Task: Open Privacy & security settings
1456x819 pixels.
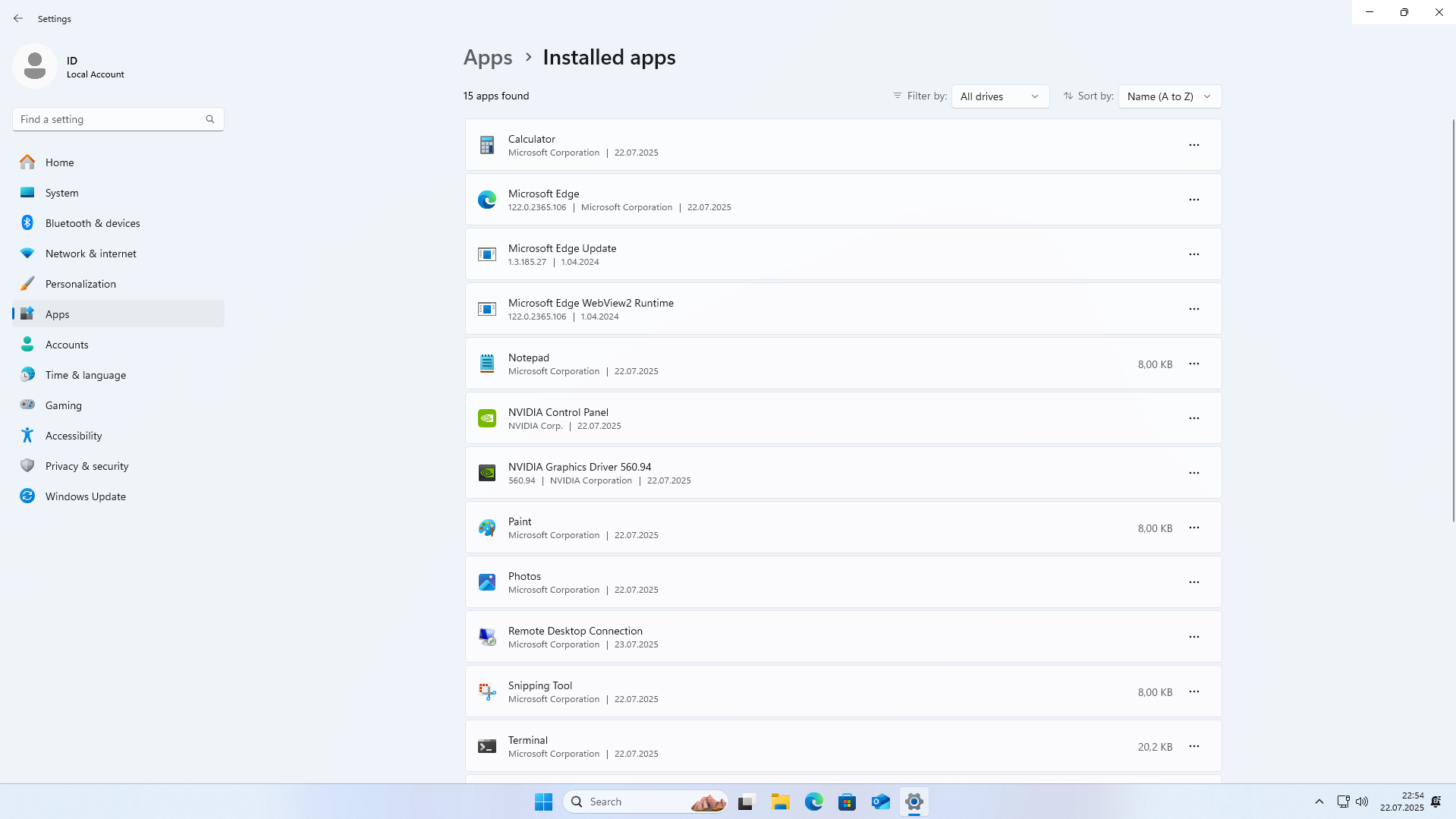Action: pyautogui.click(x=118, y=466)
